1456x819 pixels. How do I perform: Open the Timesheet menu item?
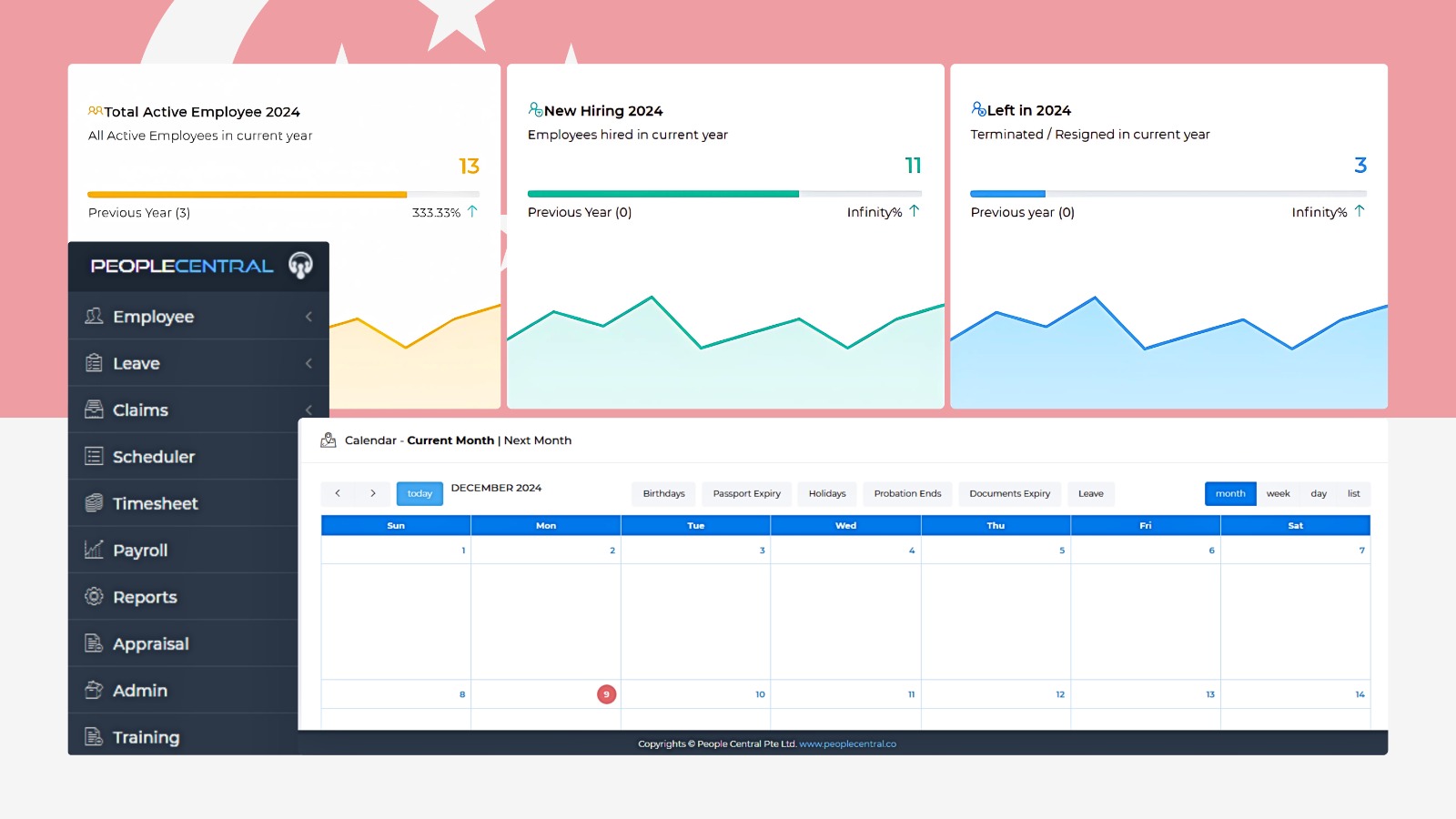(183, 503)
